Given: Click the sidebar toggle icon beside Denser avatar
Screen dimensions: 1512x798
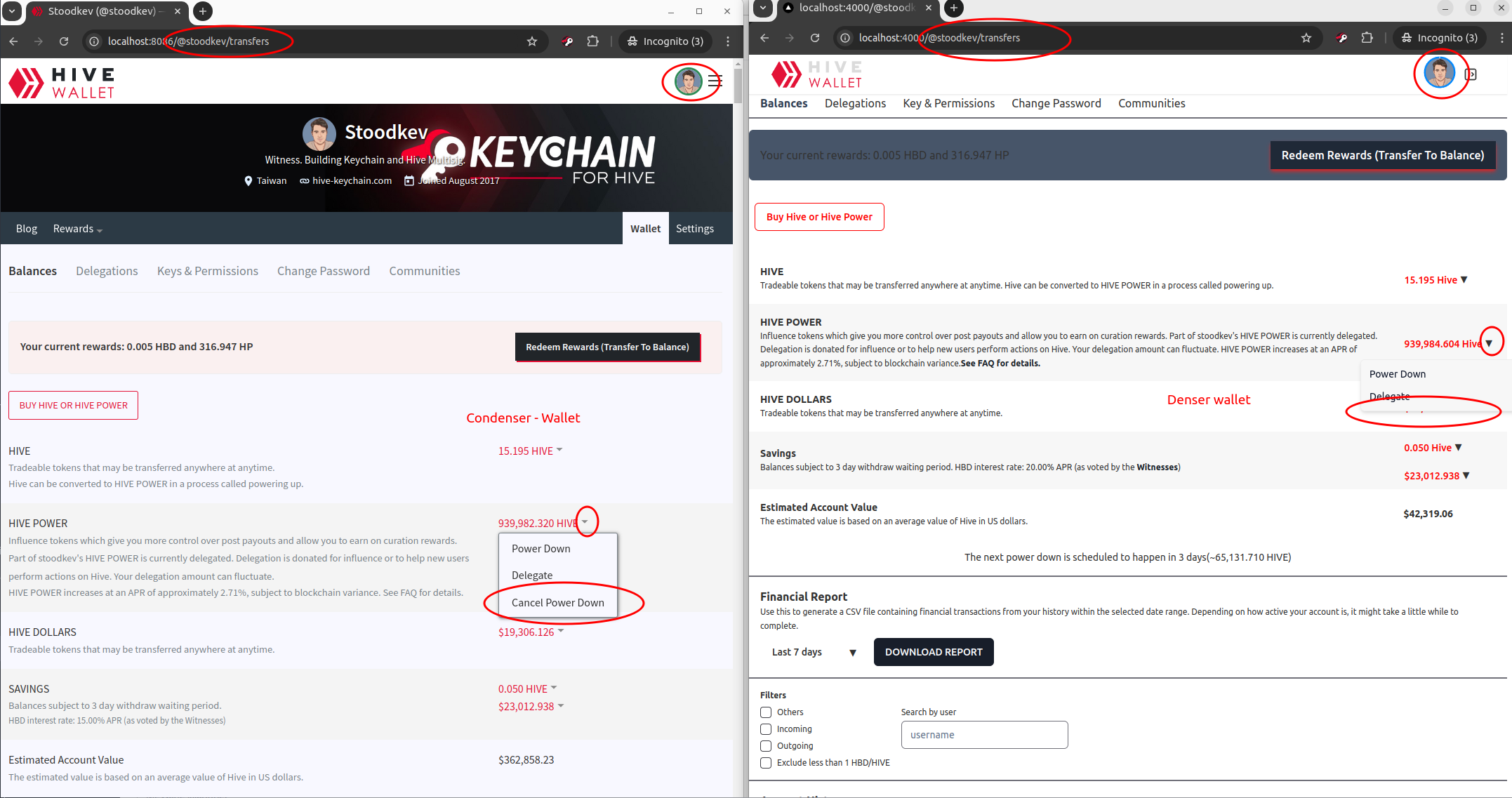Looking at the screenshot, I should pos(1471,74).
